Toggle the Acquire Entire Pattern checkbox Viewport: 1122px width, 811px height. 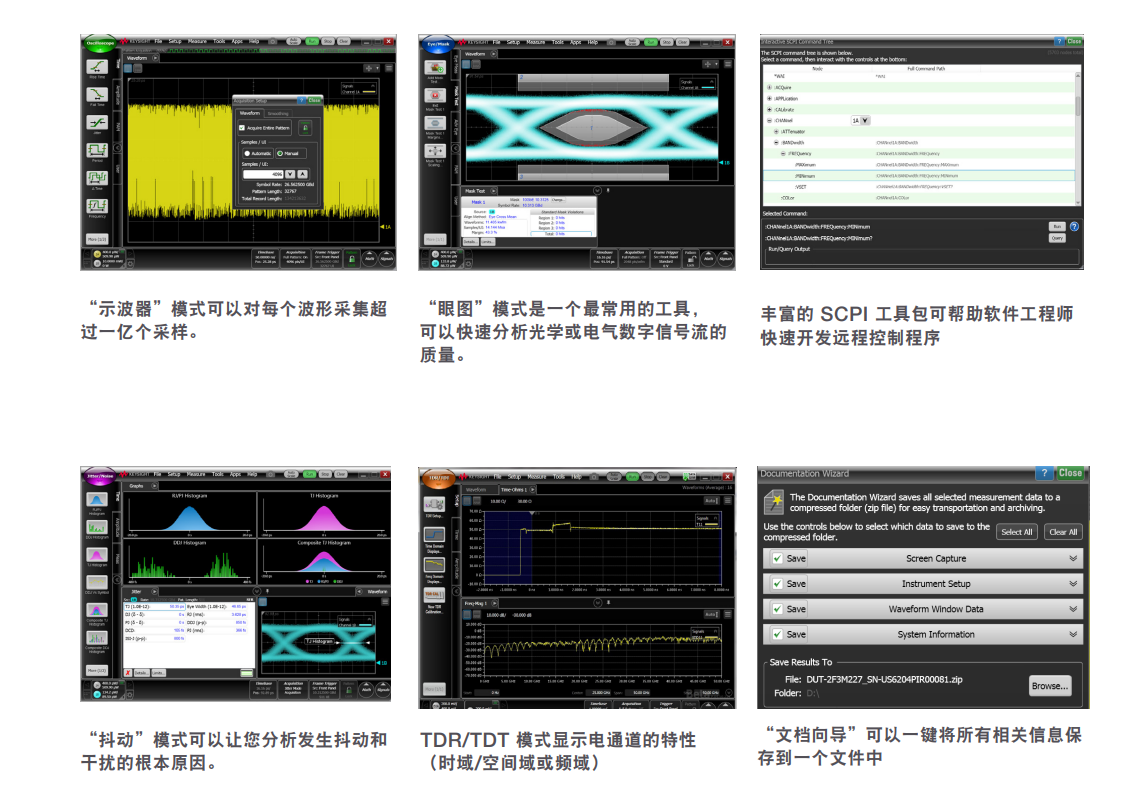242,128
